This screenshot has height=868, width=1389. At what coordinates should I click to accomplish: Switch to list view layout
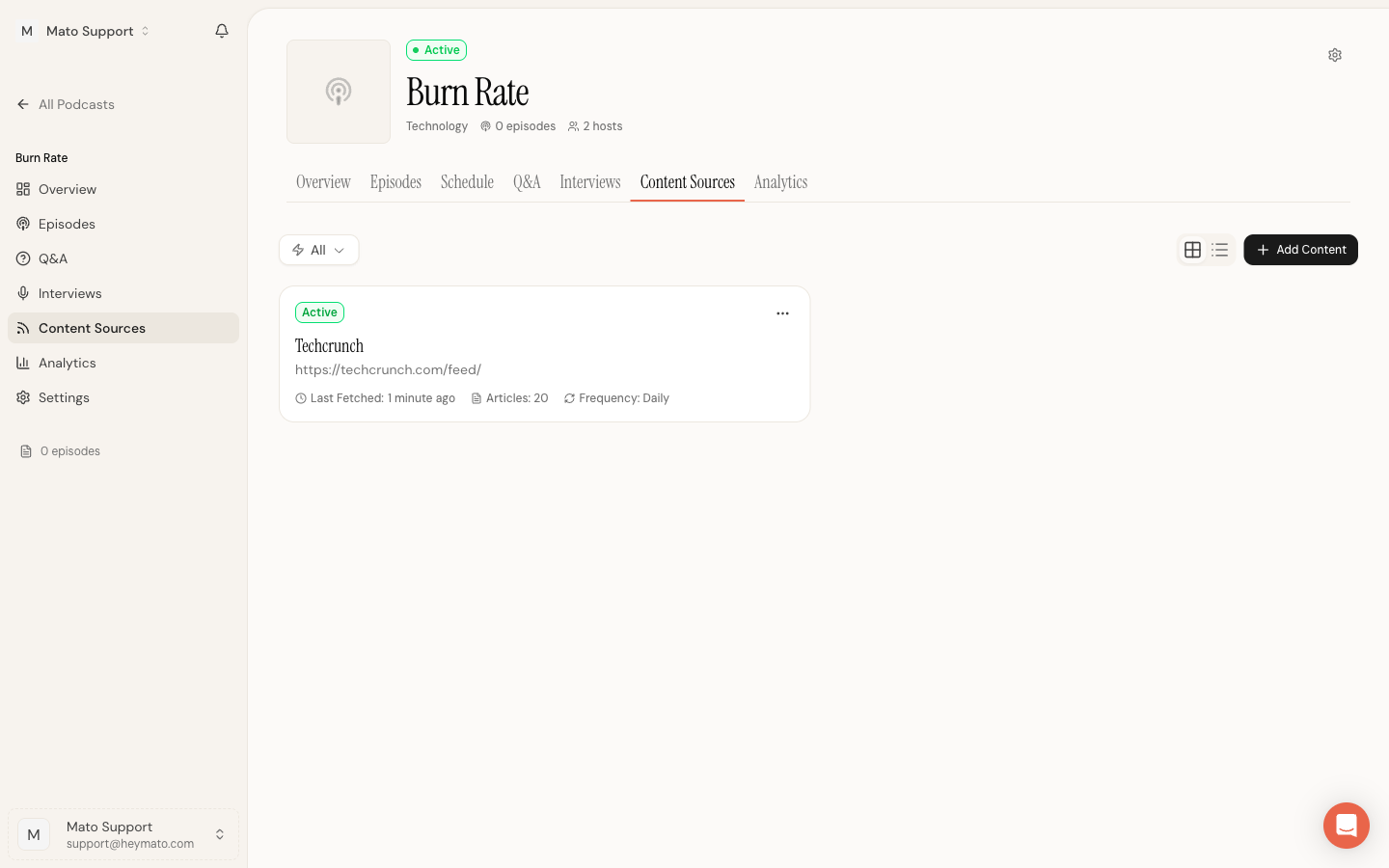1219,250
